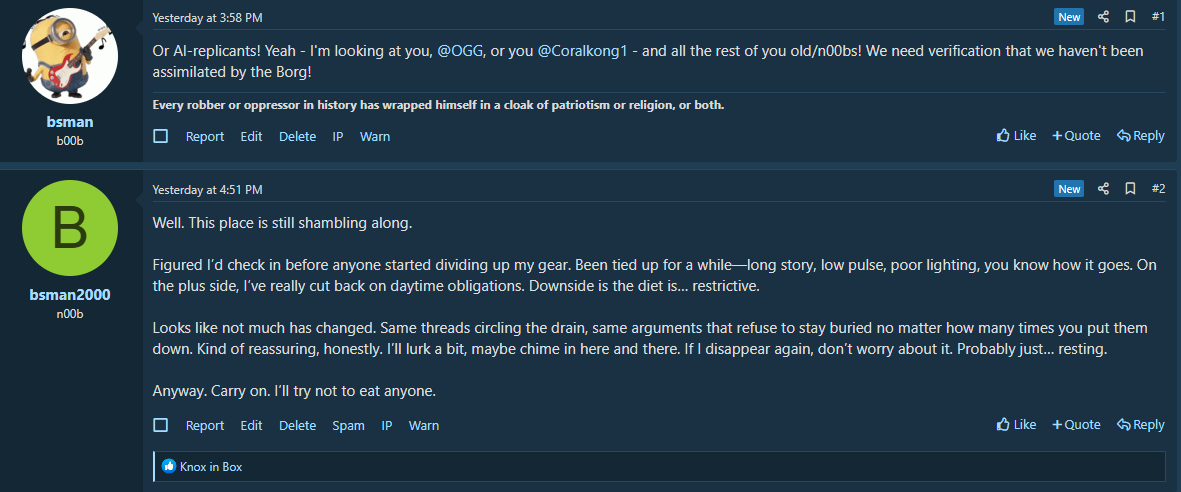The width and height of the screenshot is (1181, 492).
Task: Reply to bsman2000's post #2
Action: tap(1140, 425)
